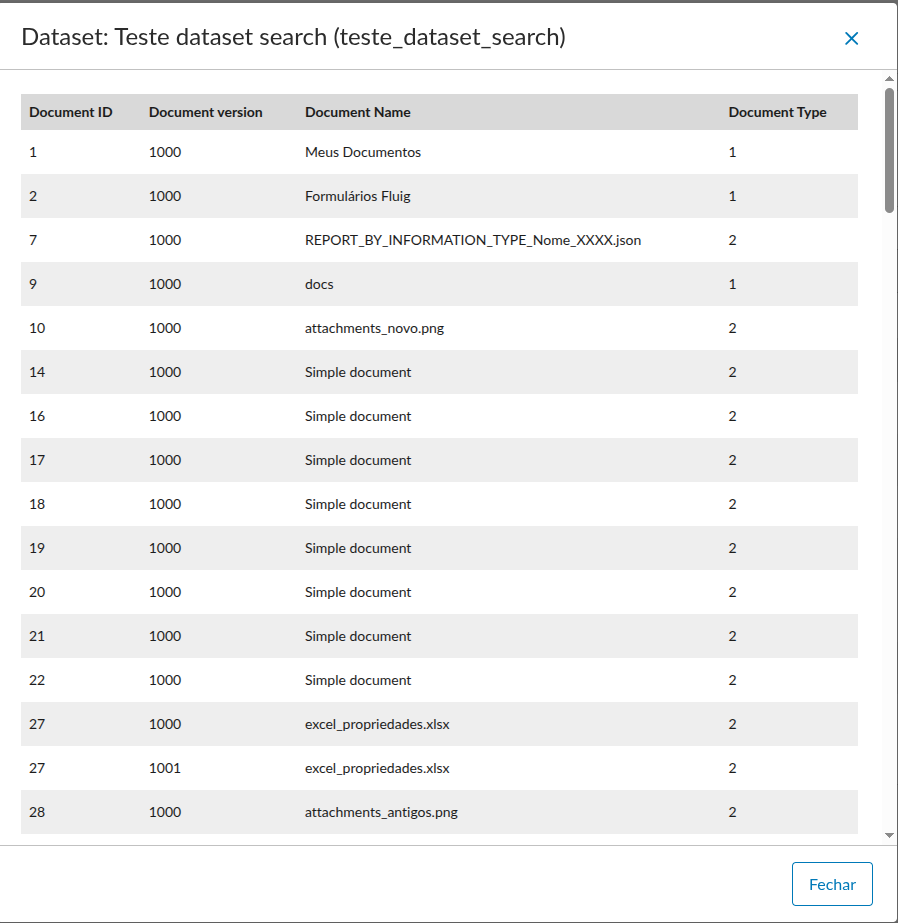Close the dataset dialog with X icon
The image size is (898, 923).
[x=851, y=38]
